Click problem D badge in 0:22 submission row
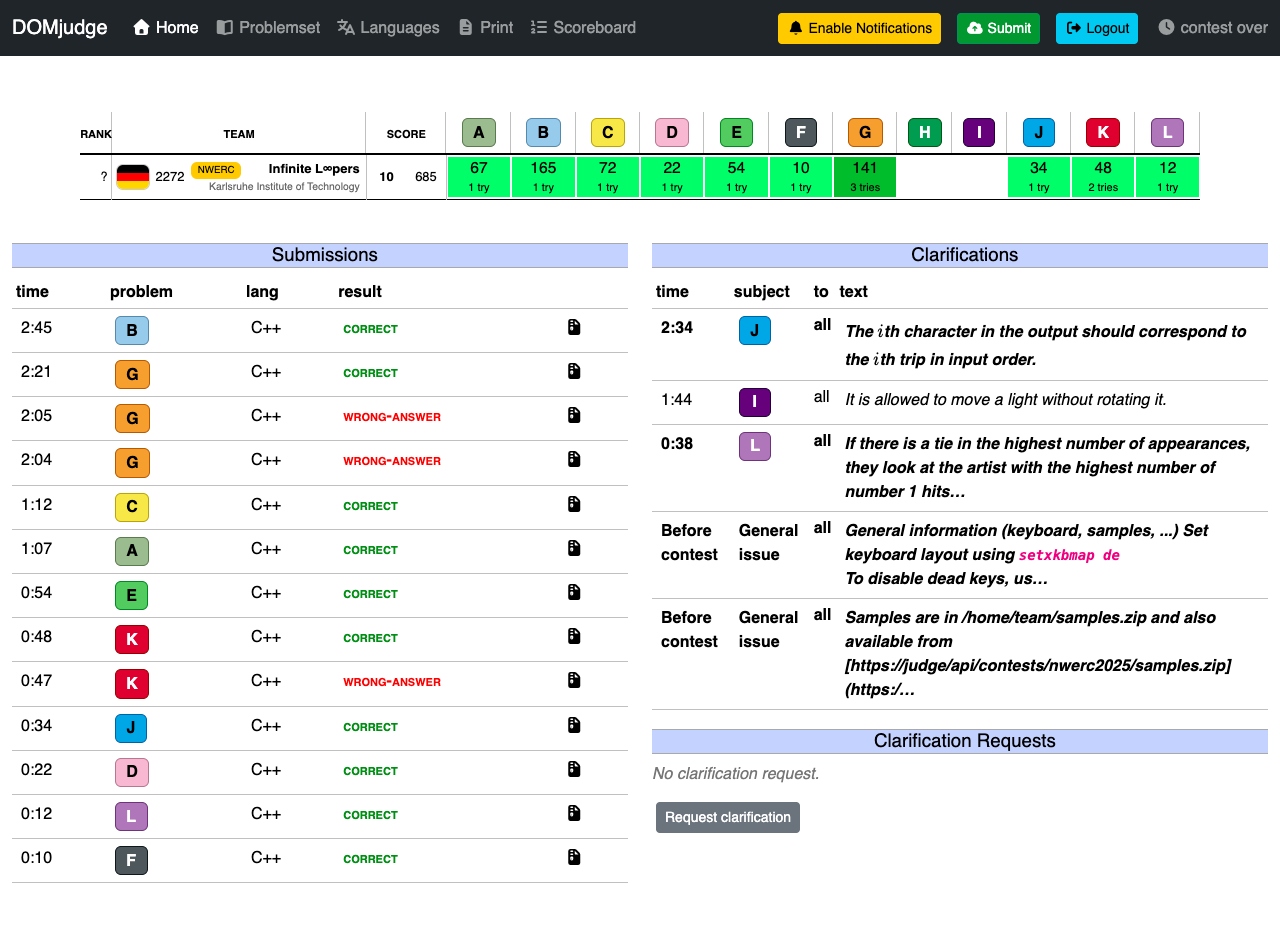 tap(132, 772)
